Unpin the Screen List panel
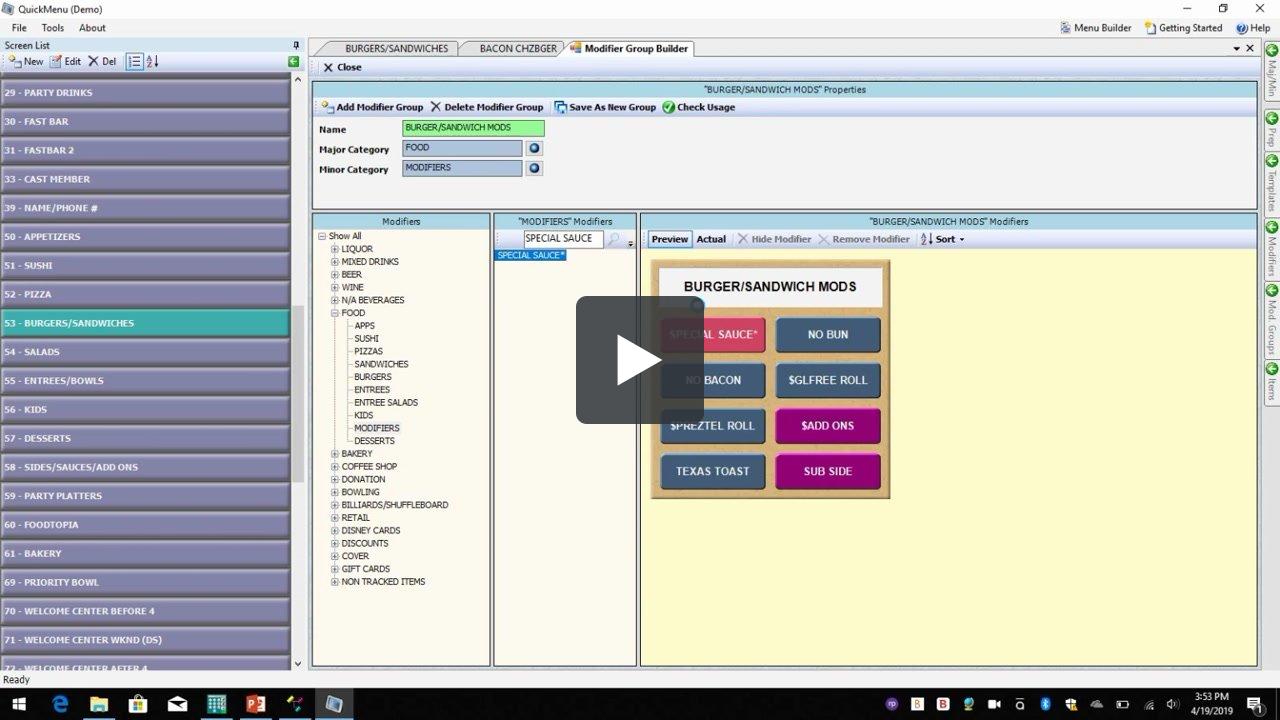 [x=296, y=45]
